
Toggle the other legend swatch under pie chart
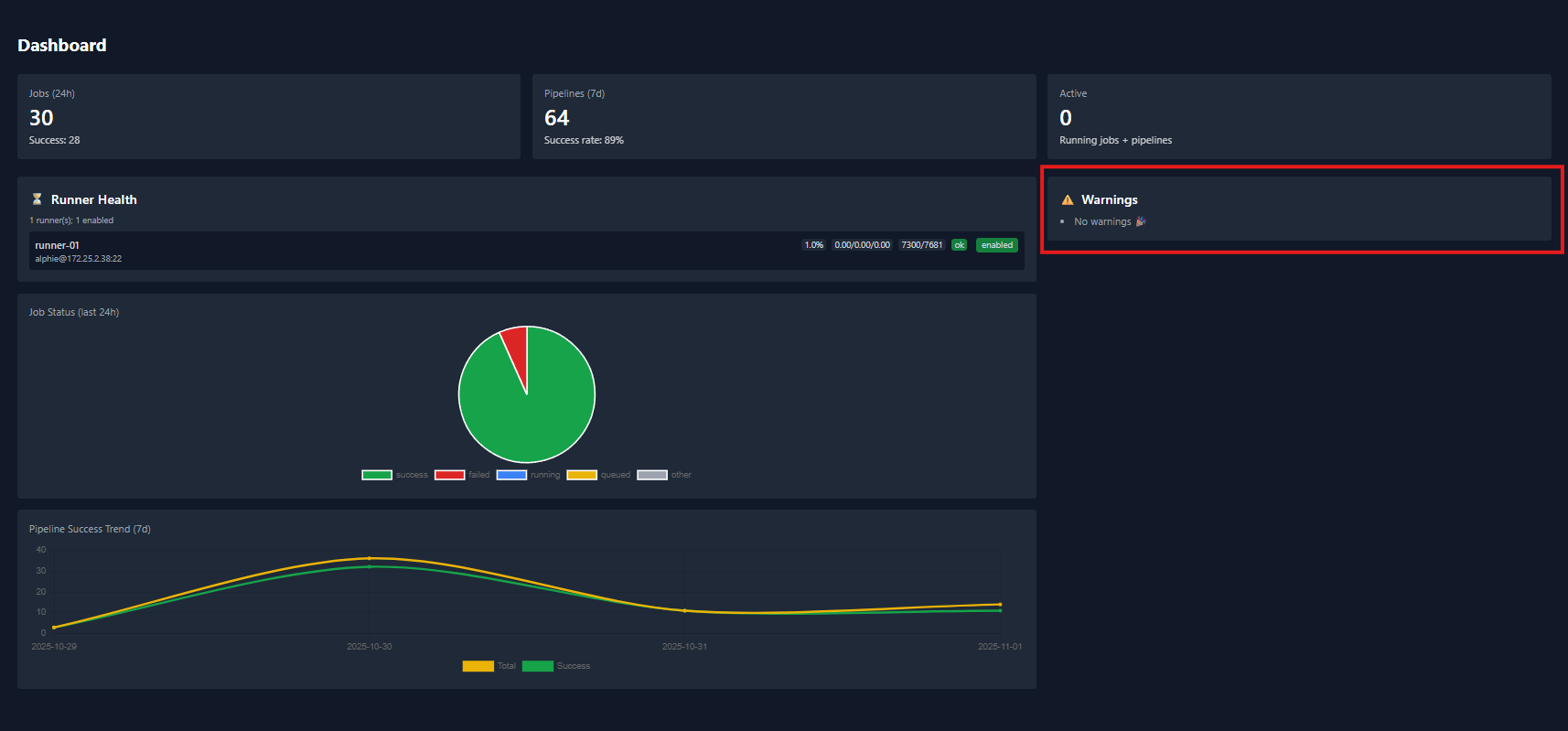click(x=652, y=475)
